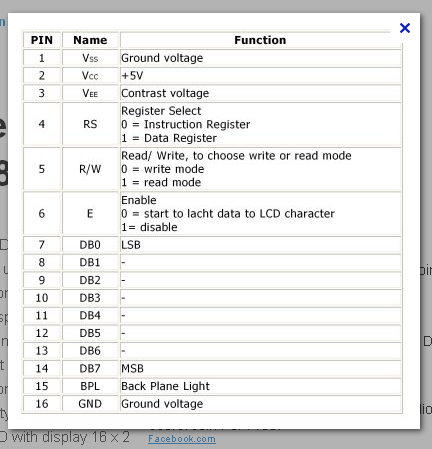Click '1 = read mode' line
The height and width of the screenshot is (449, 432).
coord(161,182)
